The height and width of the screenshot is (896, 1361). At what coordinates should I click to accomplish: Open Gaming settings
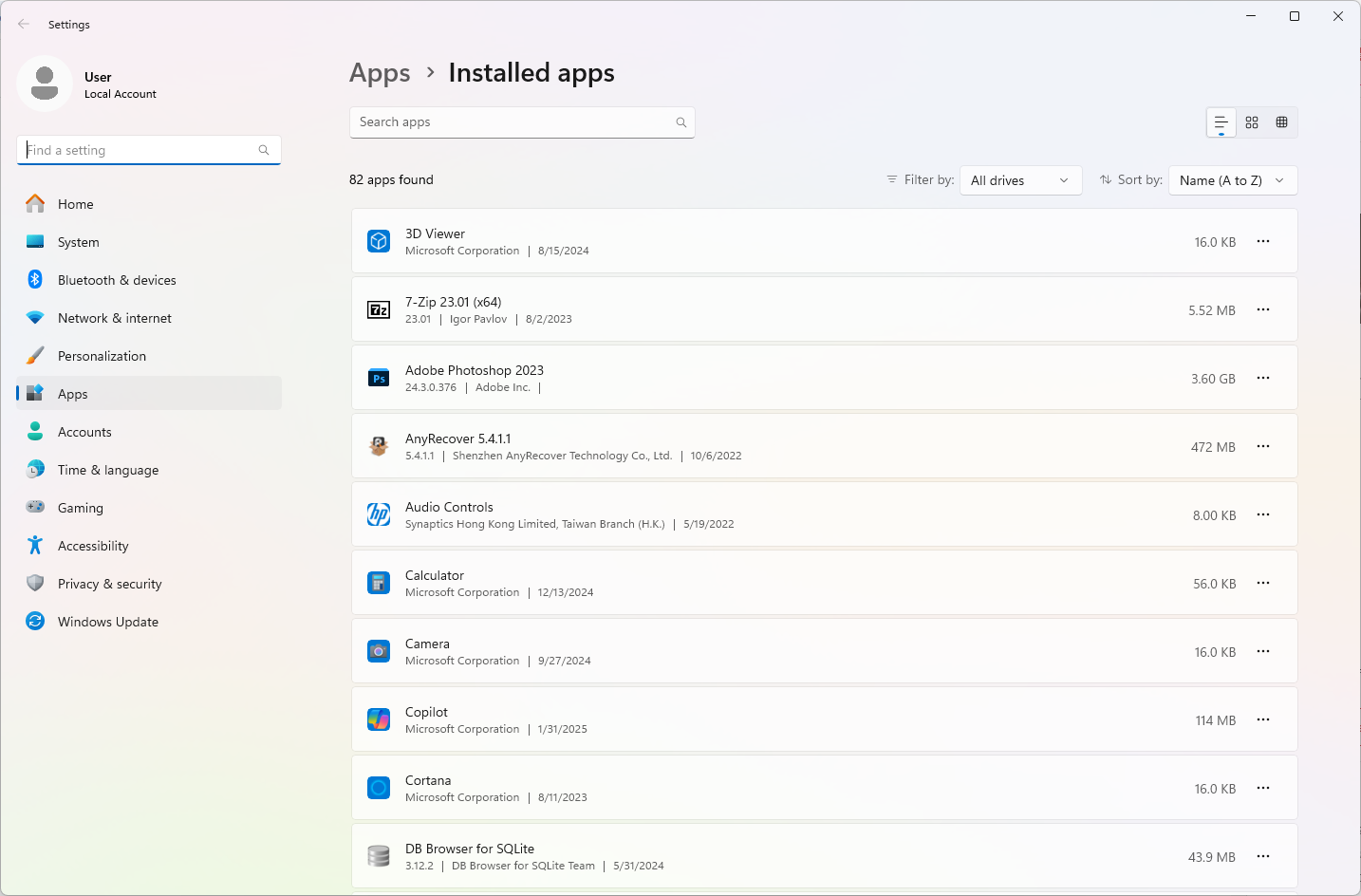click(149, 508)
